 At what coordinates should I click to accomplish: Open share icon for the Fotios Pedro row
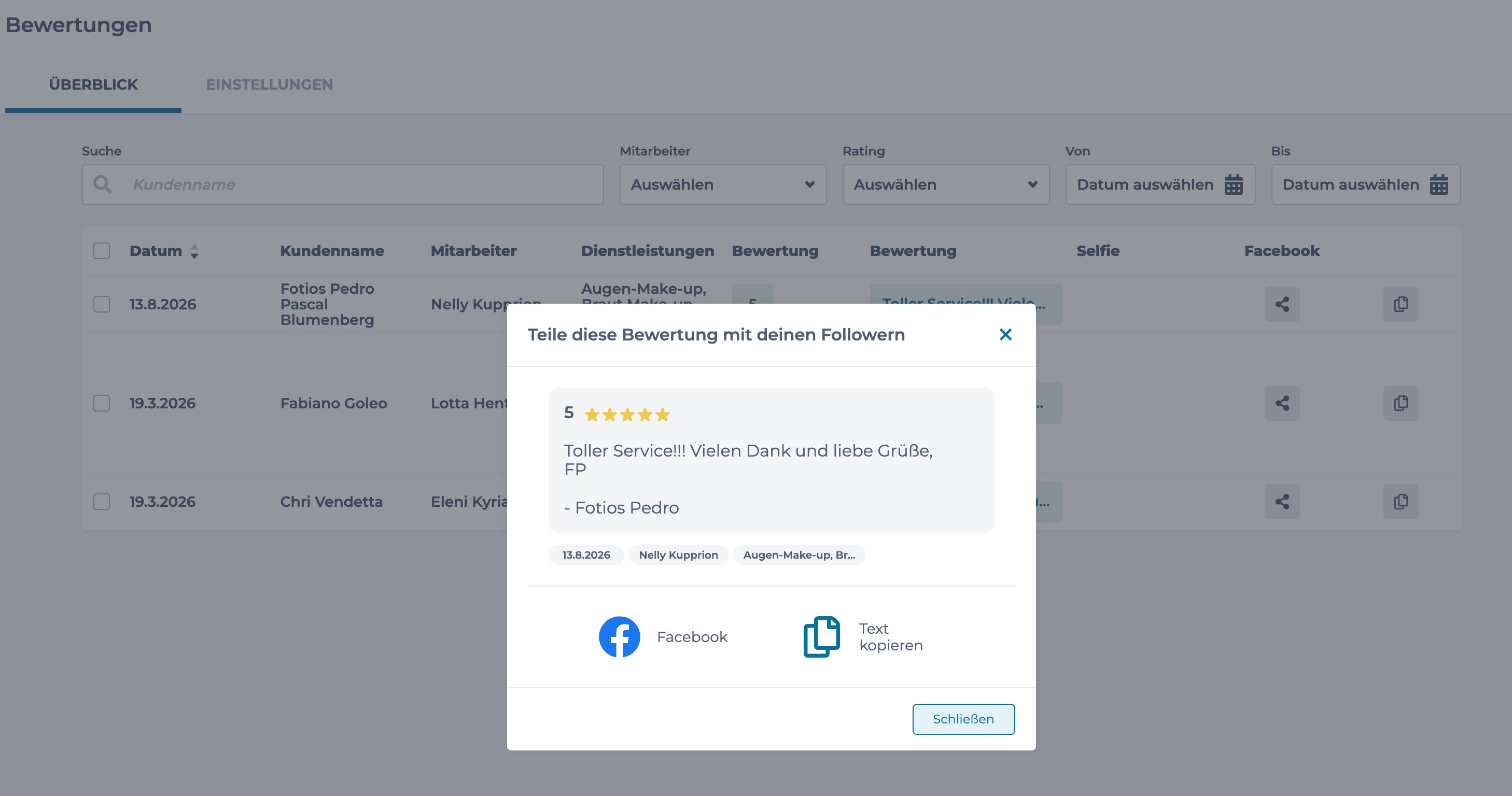[1282, 304]
